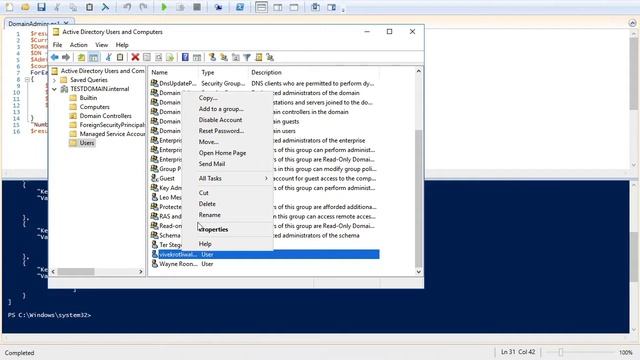The height and width of the screenshot is (360, 640).
Task: Open the All Tasks submenu arrow
Action: tap(266, 178)
